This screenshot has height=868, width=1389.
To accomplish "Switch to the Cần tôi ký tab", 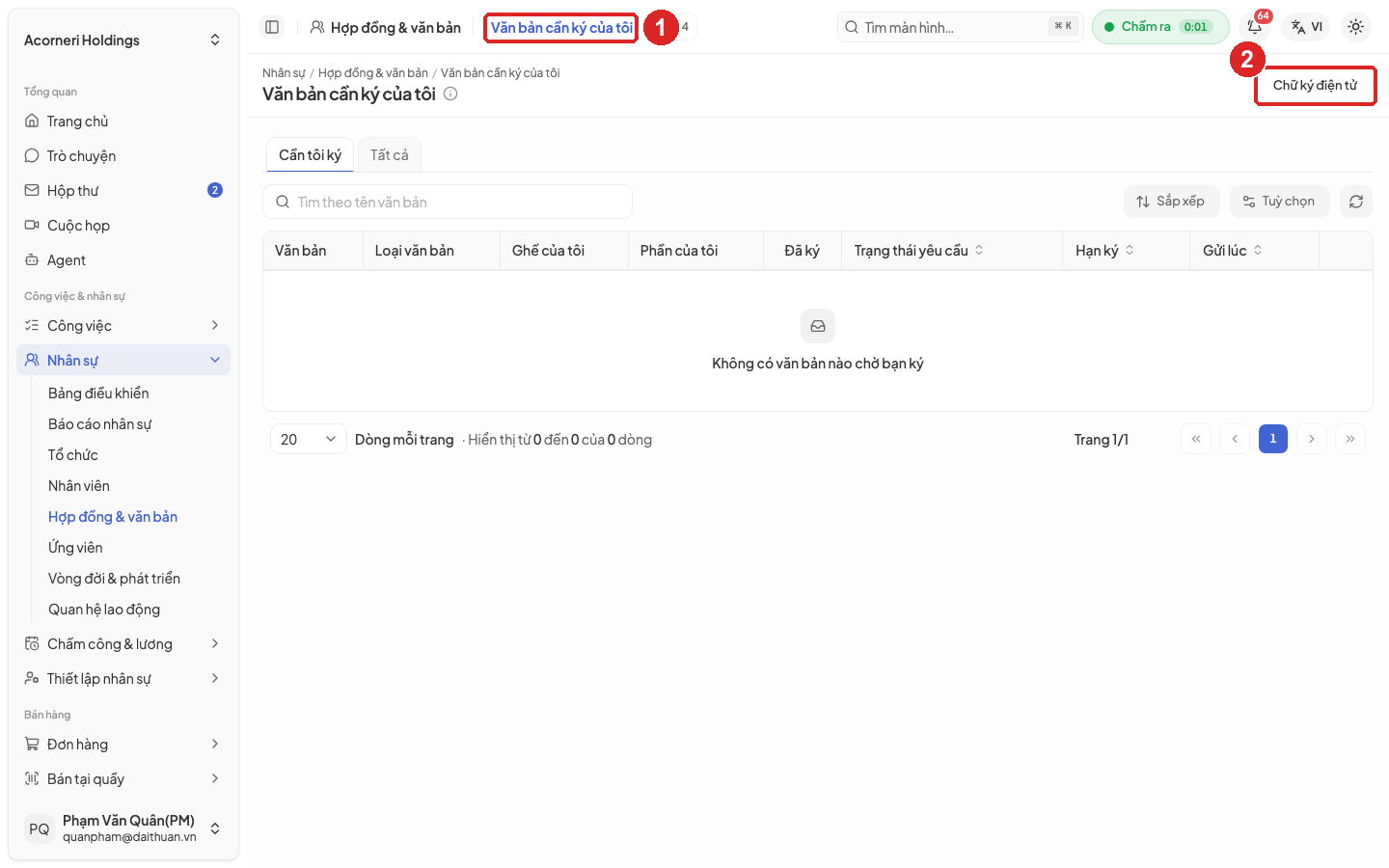I will coord(310,155).
